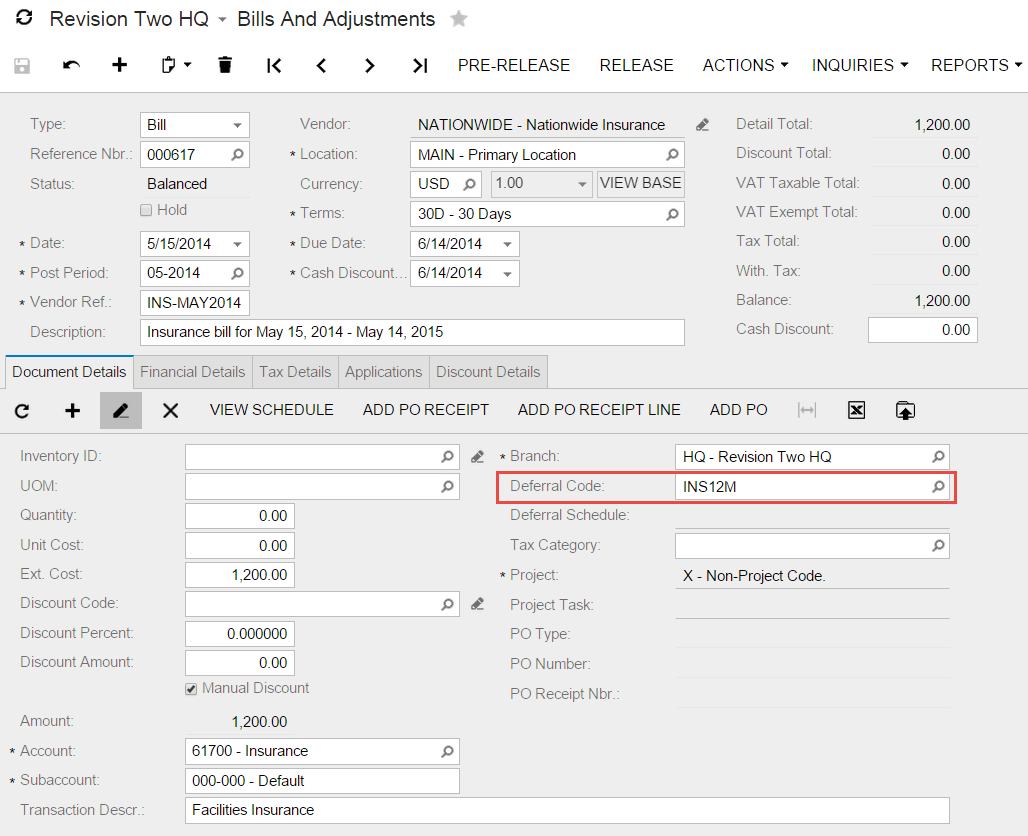Expand currency rate 1.00 dropdown

(x=582, y=184)
